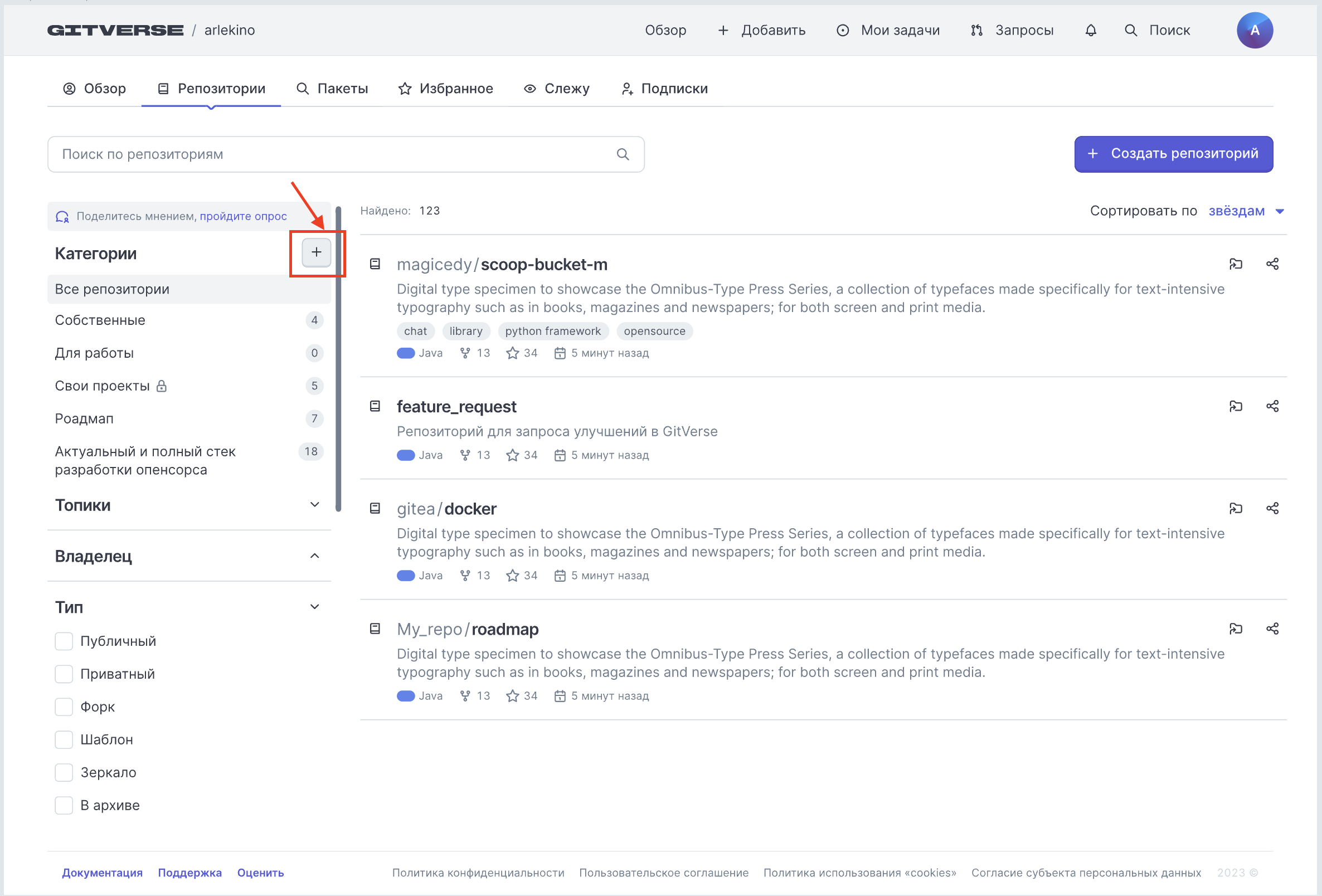Click the notification bell icon
Image resolution: width=1322 pixels, height=896 pixels.
tap(1090, 30)
